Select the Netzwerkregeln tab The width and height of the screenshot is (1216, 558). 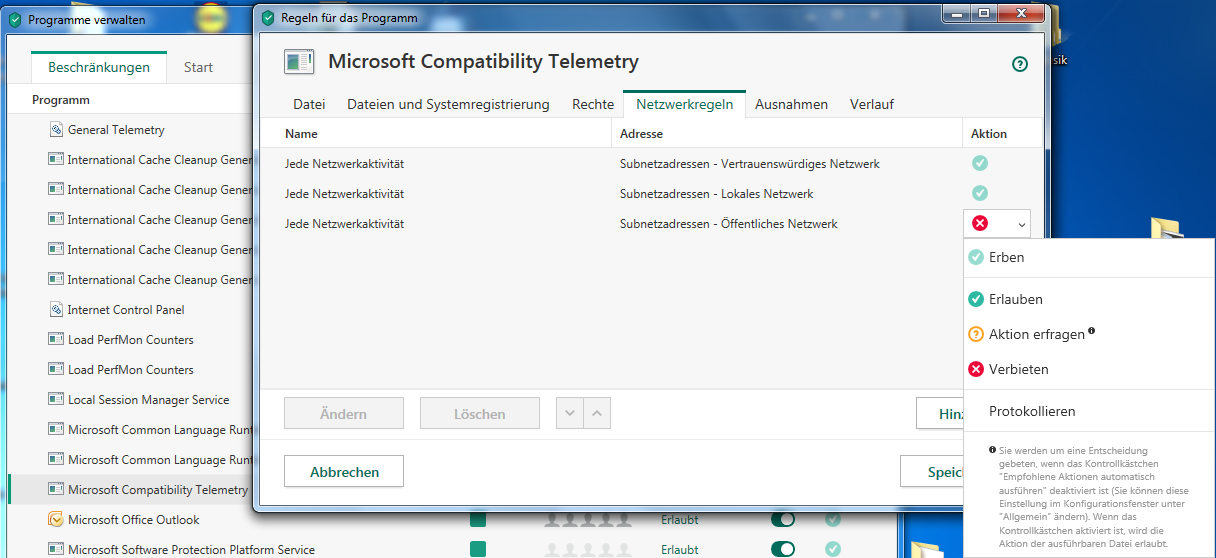(685, 104)
